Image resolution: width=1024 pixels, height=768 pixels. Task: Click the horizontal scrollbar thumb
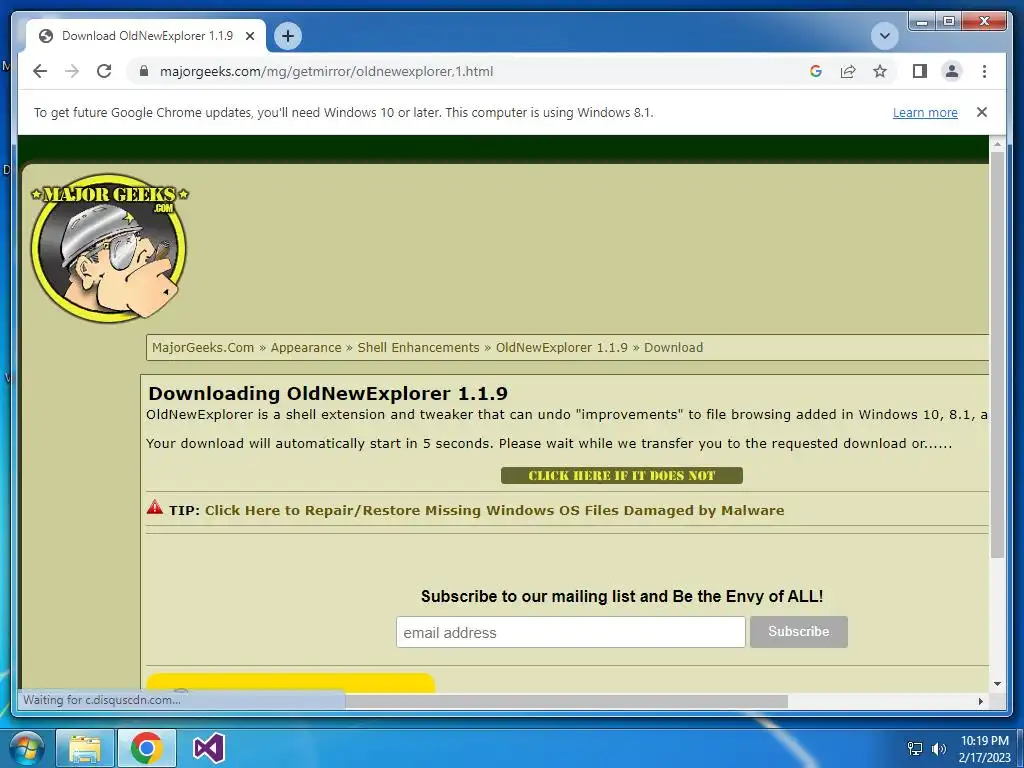566,701
